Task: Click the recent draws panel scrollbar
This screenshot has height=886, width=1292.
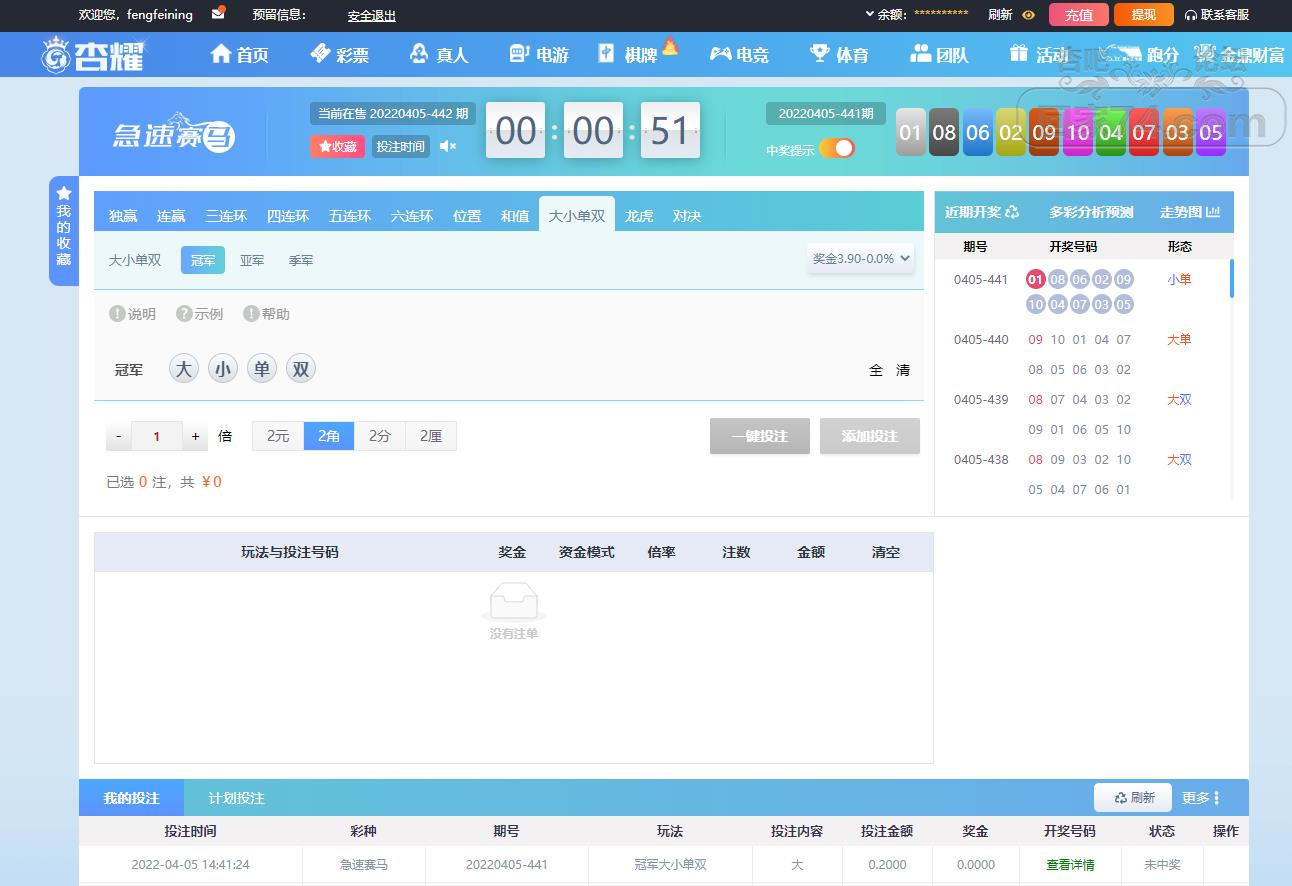Action: (1232, 279)
